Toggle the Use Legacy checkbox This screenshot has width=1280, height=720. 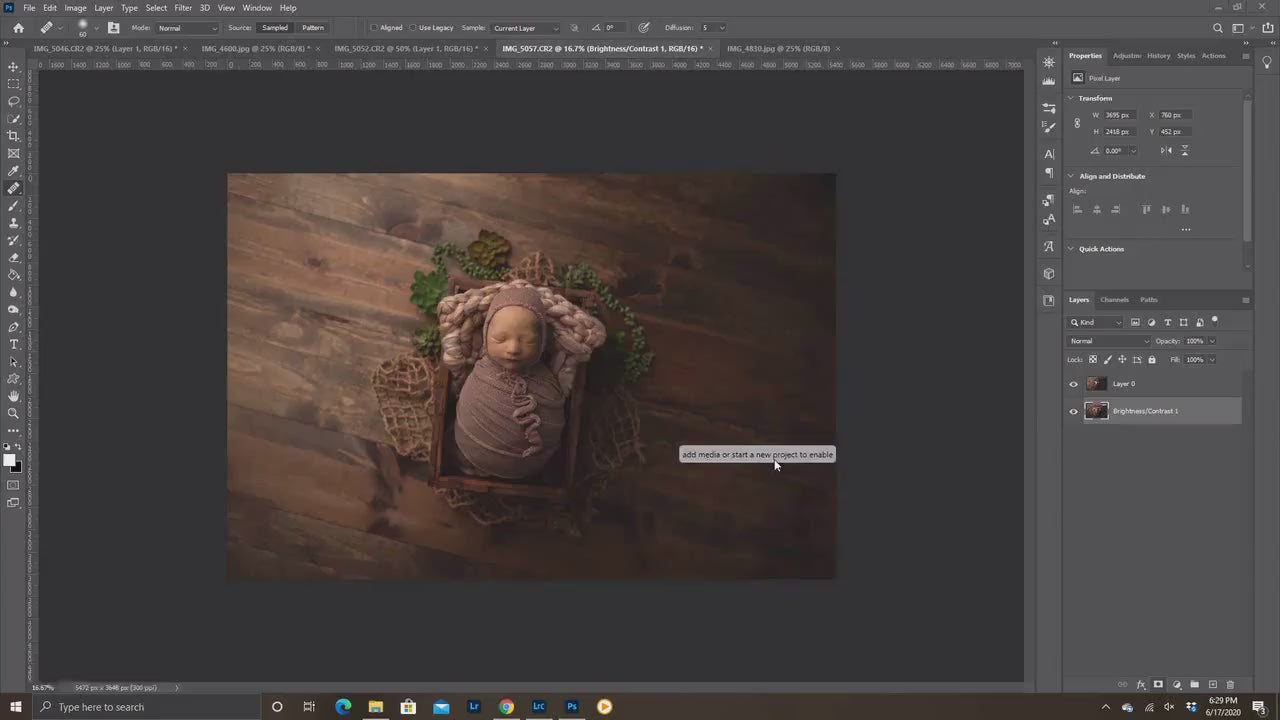(x=413, y=28)
